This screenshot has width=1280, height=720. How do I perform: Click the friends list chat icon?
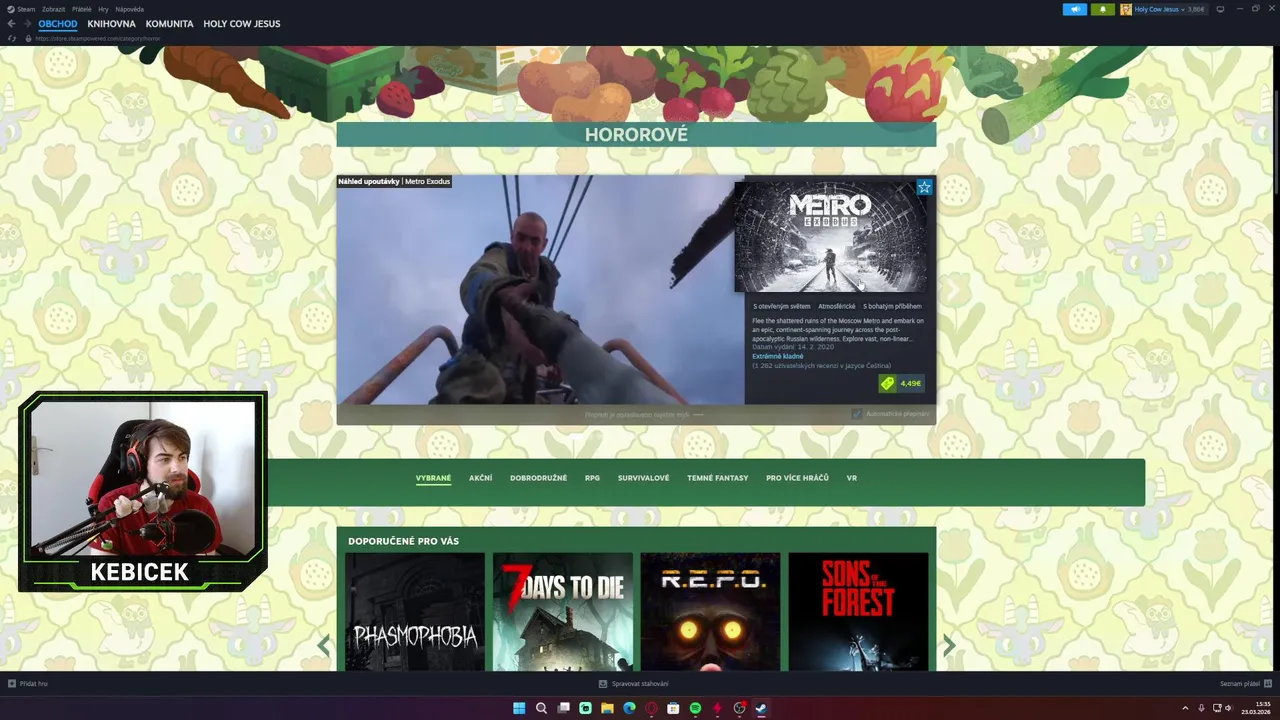tap(1269, 684)
